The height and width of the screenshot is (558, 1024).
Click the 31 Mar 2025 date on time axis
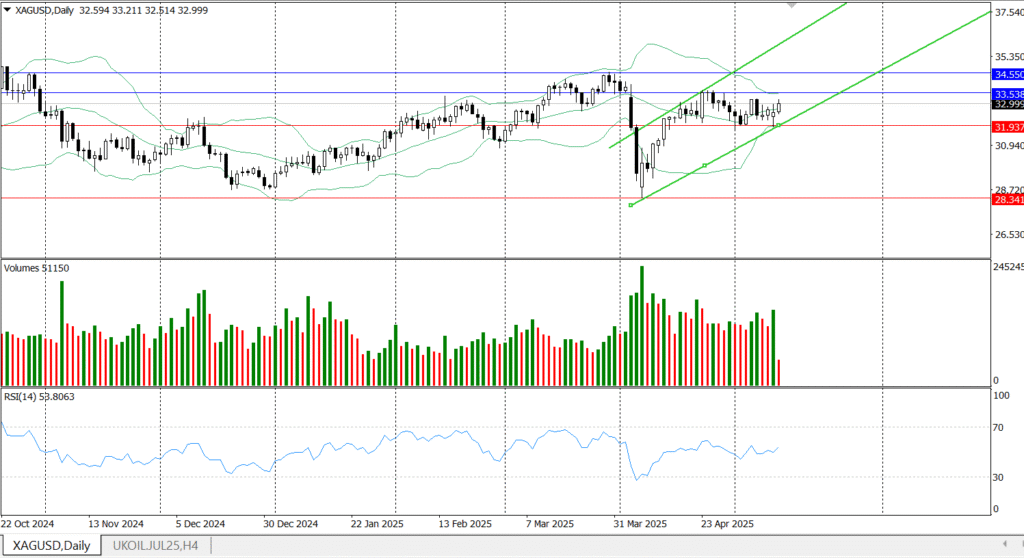638,523
